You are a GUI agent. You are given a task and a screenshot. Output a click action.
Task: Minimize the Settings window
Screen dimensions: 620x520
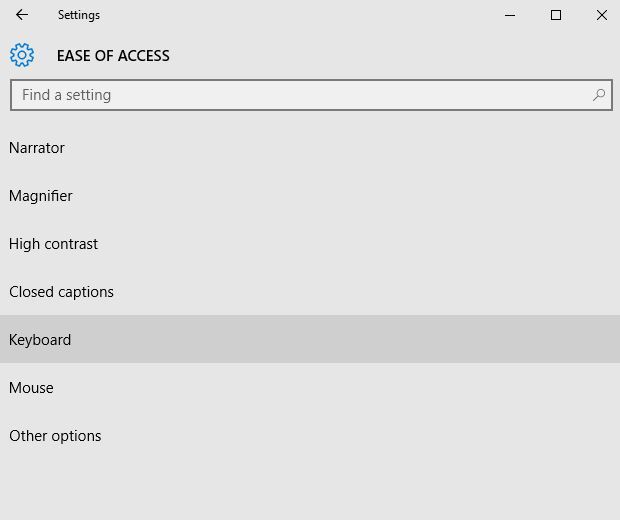click(x=510, y=15)
